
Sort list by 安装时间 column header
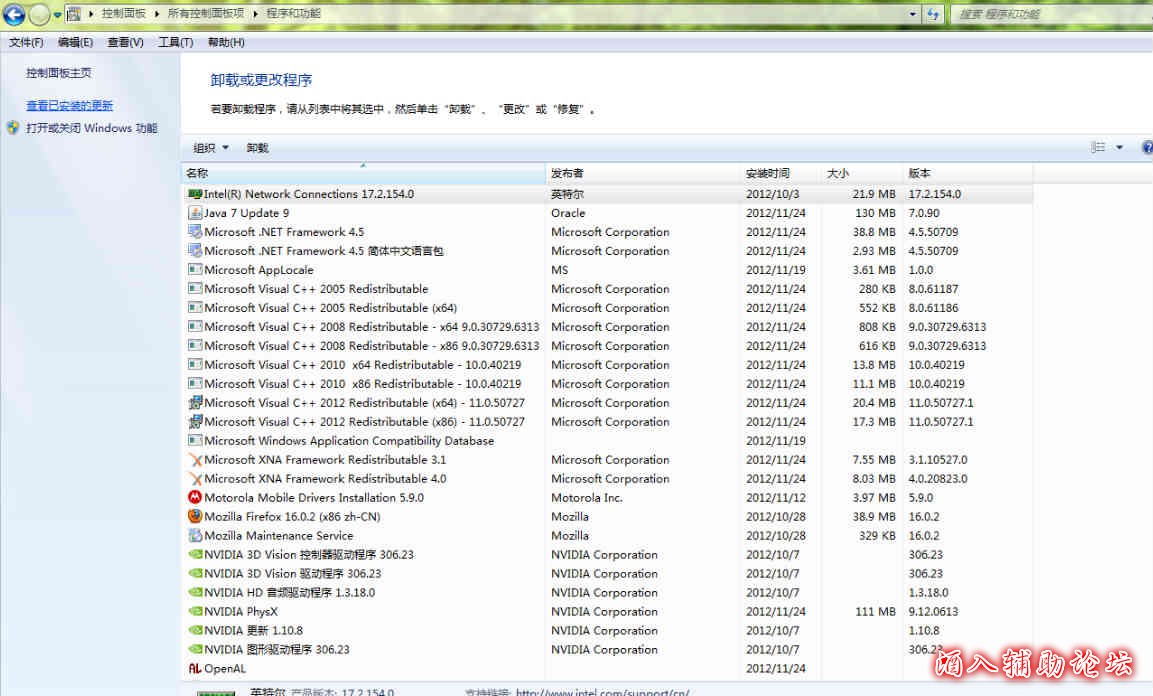click(x=768, y=173)
